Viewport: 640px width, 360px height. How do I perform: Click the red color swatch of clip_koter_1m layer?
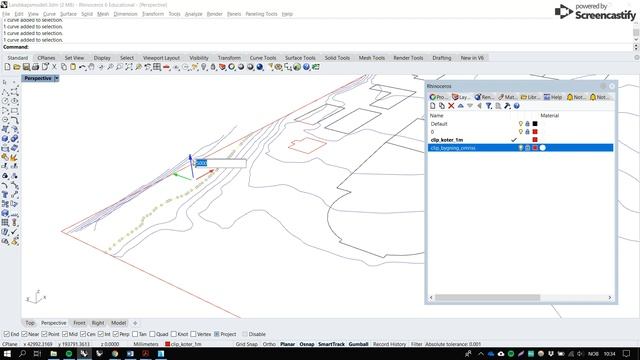click(x=535, y=140)
